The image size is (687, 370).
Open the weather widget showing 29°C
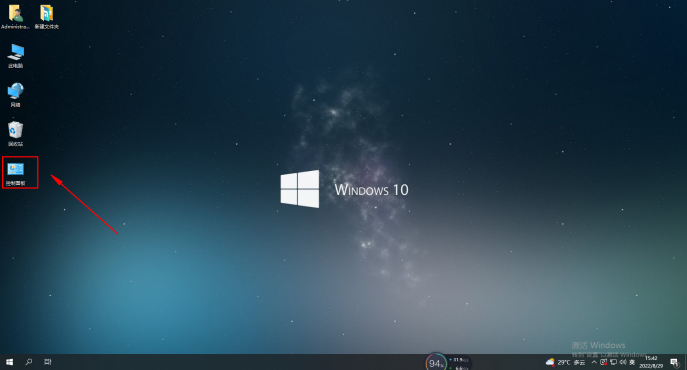(565, 362)
